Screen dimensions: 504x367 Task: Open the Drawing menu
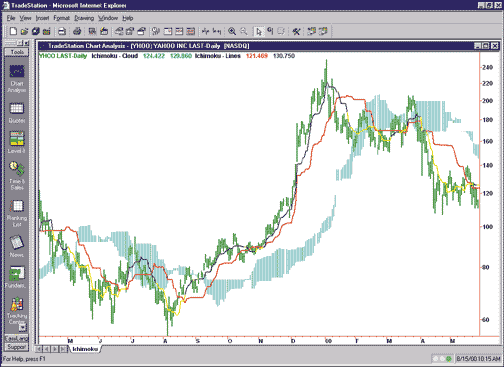(84, 18)
